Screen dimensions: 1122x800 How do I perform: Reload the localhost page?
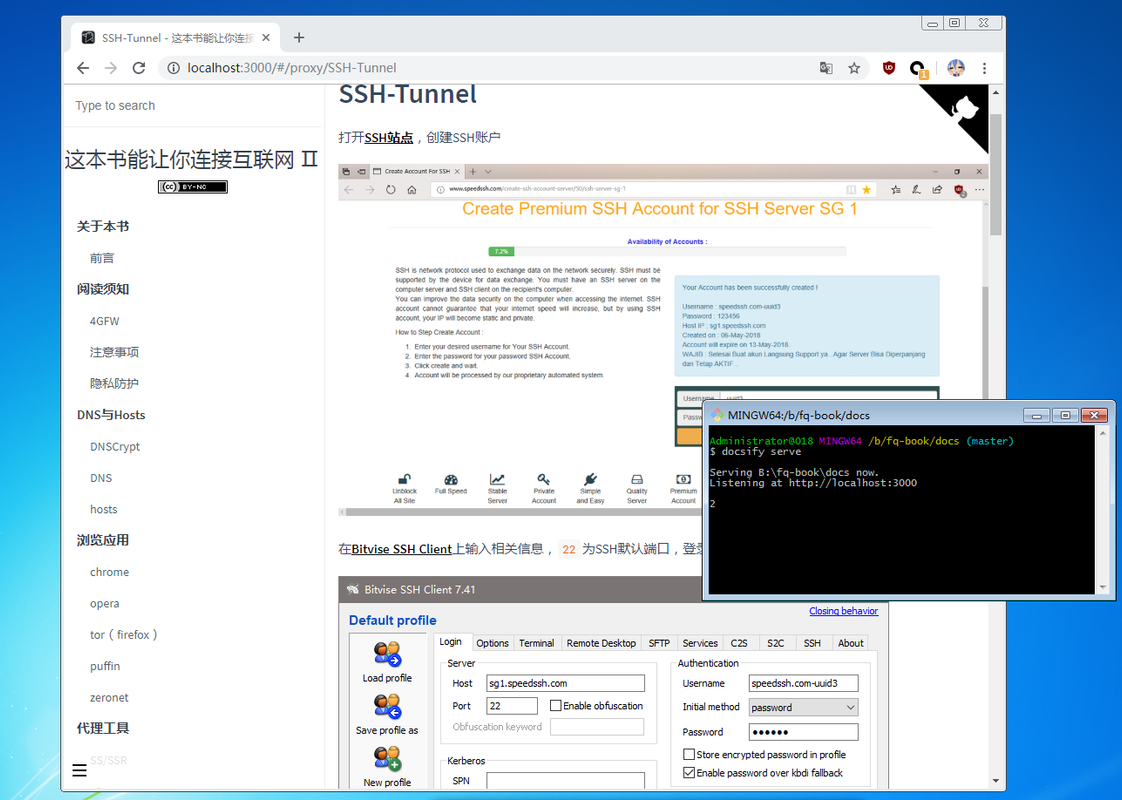139,68
